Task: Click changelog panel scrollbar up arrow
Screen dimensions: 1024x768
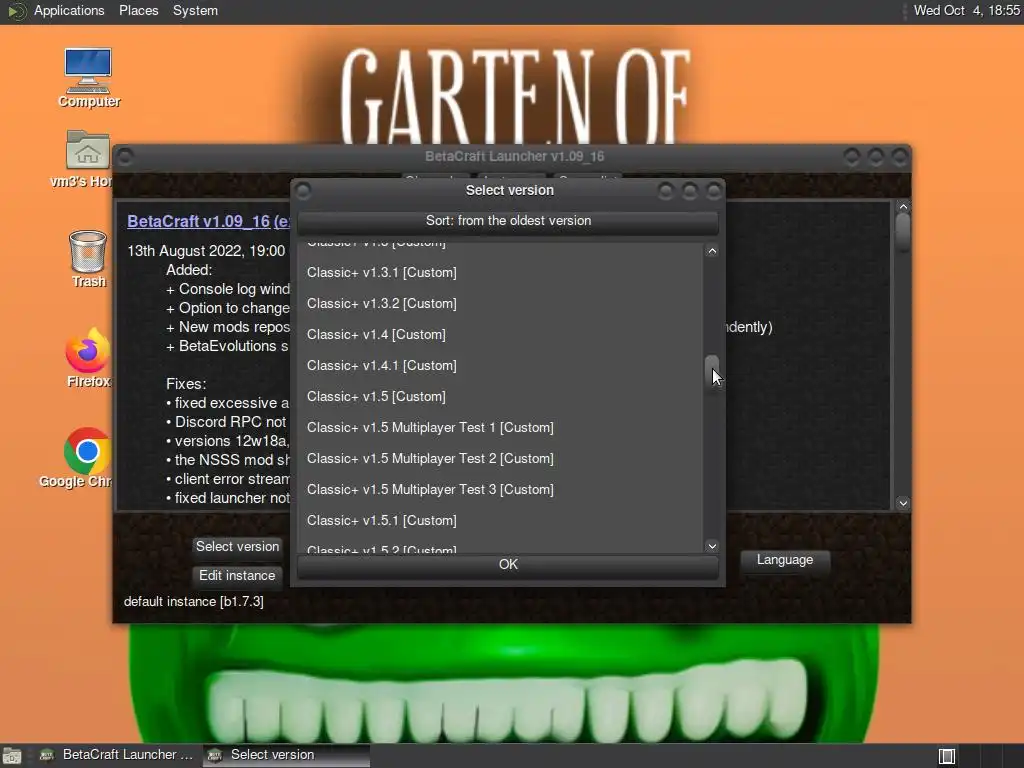Action: pos(903,207)
